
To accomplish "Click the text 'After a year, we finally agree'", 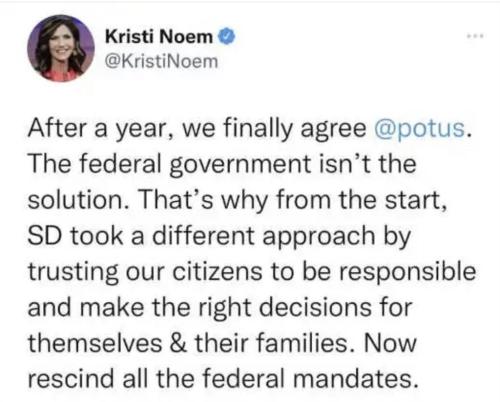I will tap(197, 129).
